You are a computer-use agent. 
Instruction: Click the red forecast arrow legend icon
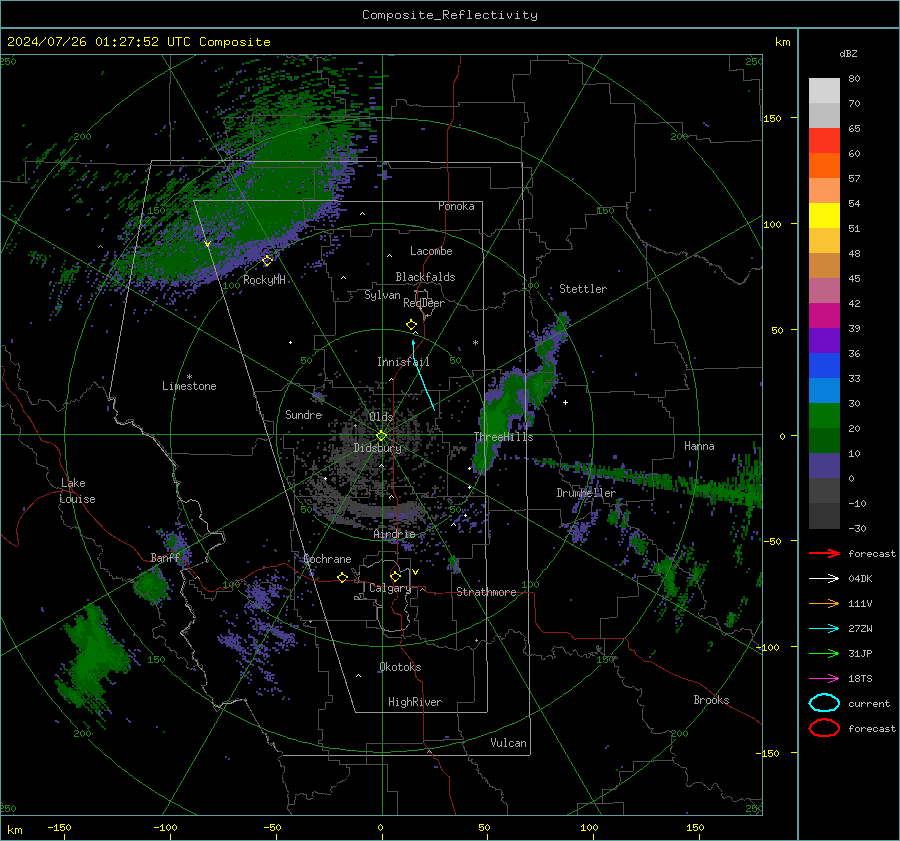pyautogui.click(x=824, y=553)
